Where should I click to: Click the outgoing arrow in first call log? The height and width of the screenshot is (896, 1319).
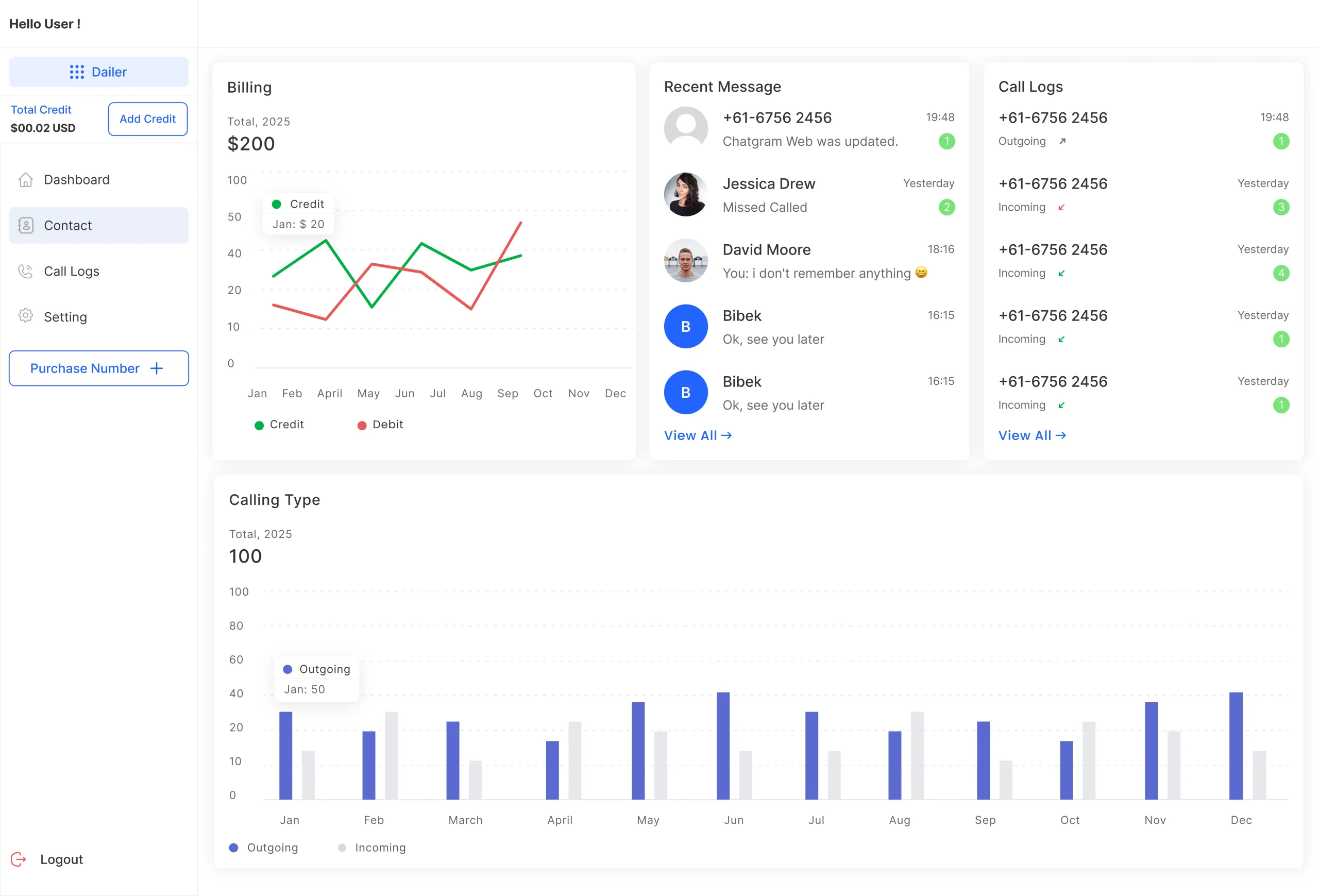pyautogui.click(x=1062, y=141)
